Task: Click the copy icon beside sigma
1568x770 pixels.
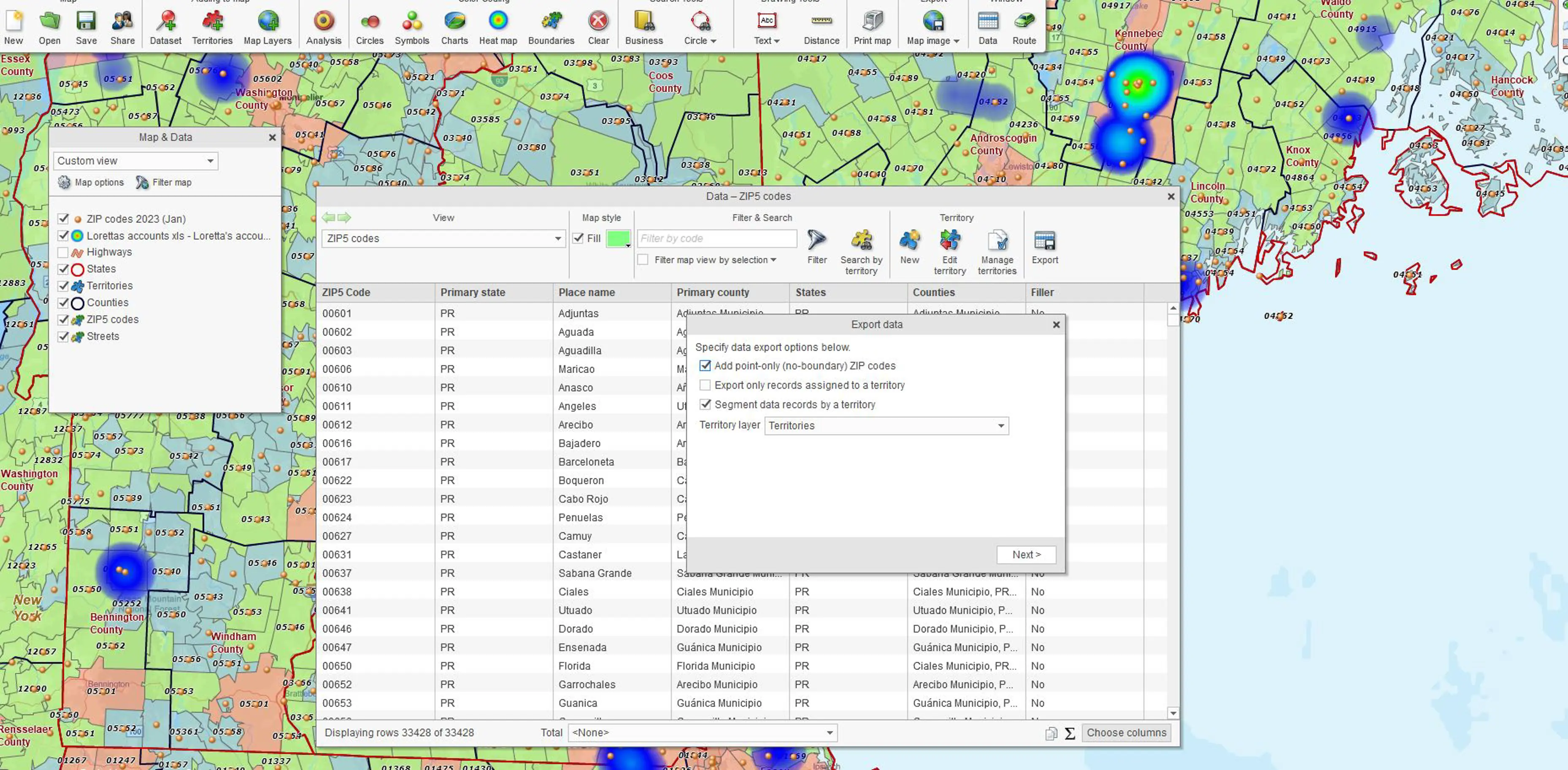Action: [x=1051, y=733]
